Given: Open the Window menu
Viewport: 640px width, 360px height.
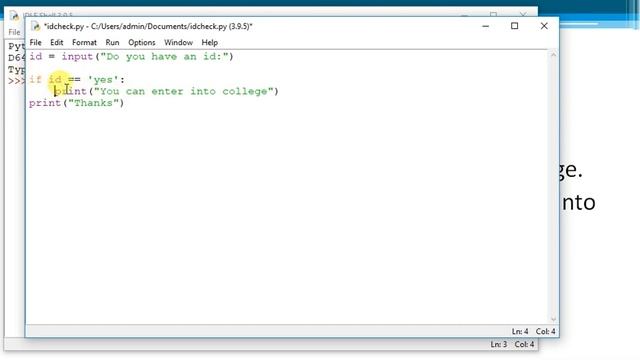Looking at the screenshot, I should click(178, 42).
